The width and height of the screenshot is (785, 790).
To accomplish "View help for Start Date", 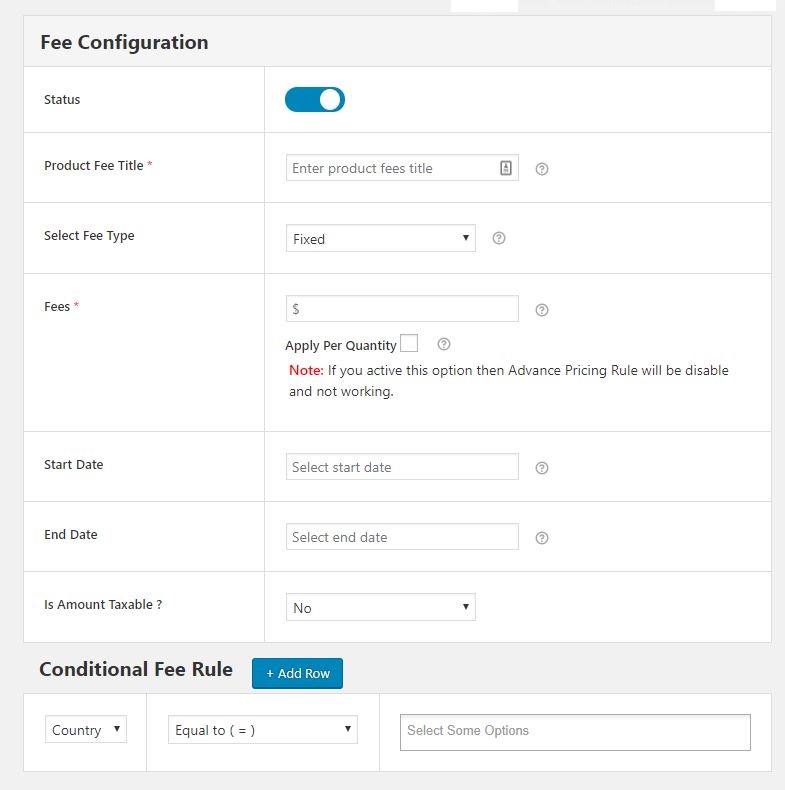I will tap(542, 468).
